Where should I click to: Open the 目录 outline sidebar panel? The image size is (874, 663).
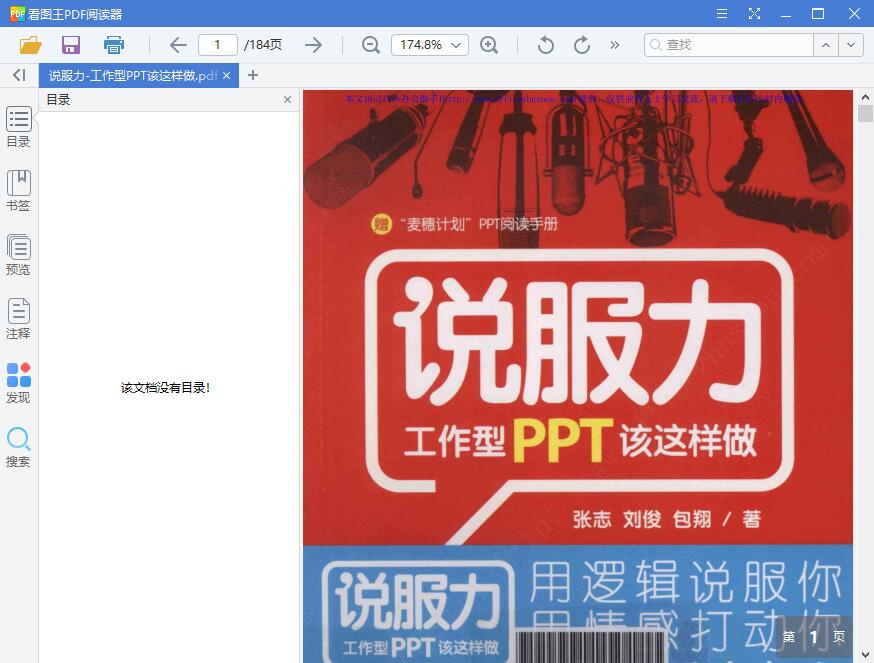(18, 127)
